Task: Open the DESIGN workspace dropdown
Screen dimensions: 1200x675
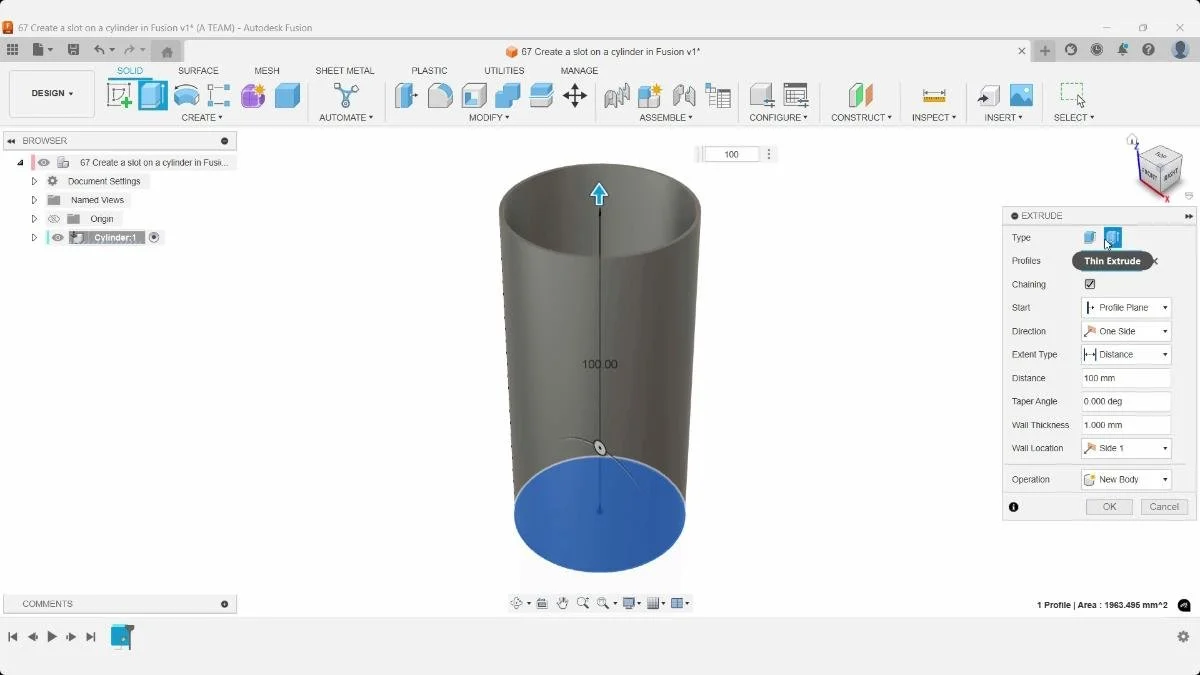Action: [x=52, y=94]
